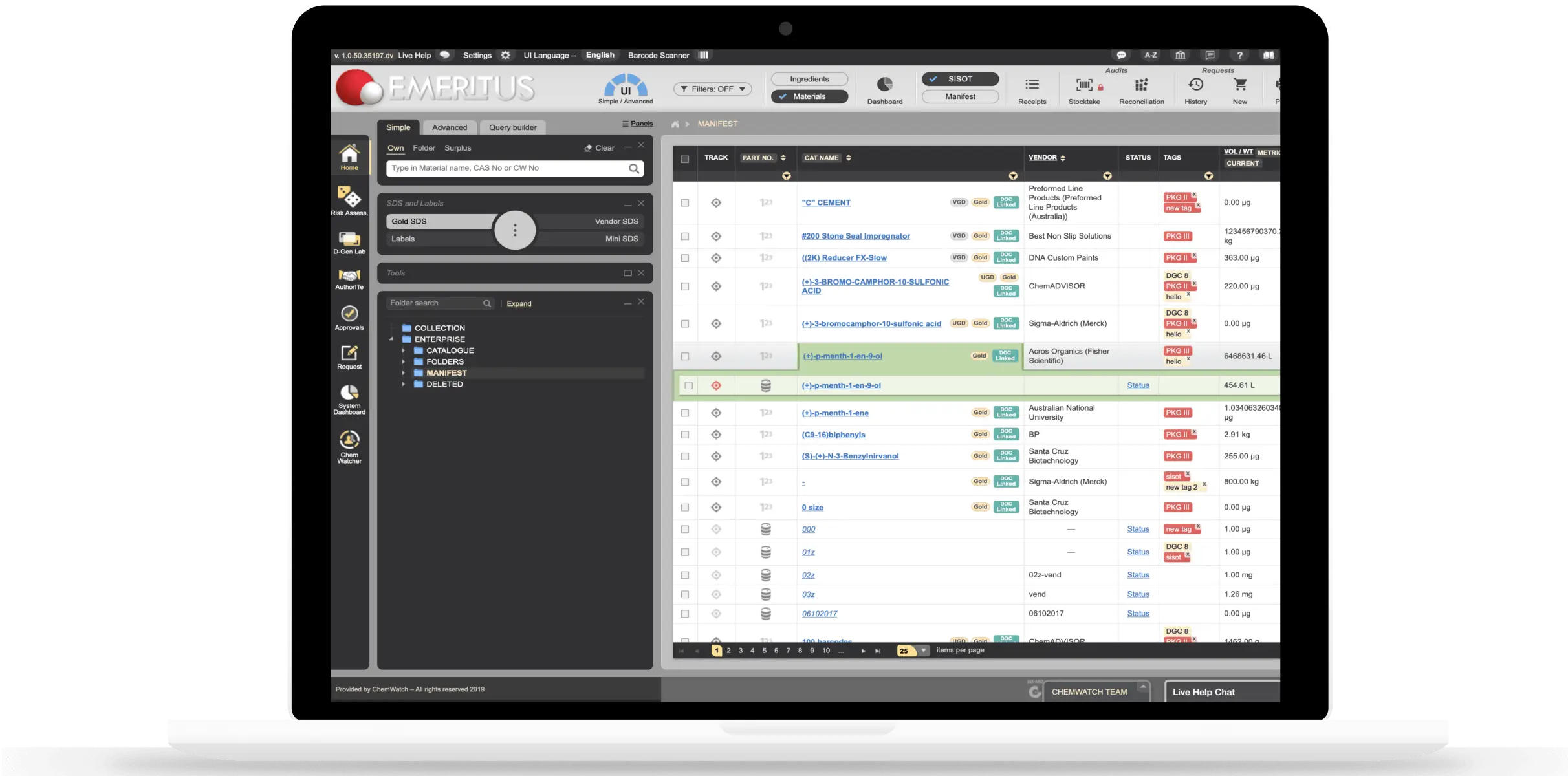This screenshot has width=1568, height=776.
Task: Open the items per page dropdown
Action: pyautogui.click(x=923, y=651)
